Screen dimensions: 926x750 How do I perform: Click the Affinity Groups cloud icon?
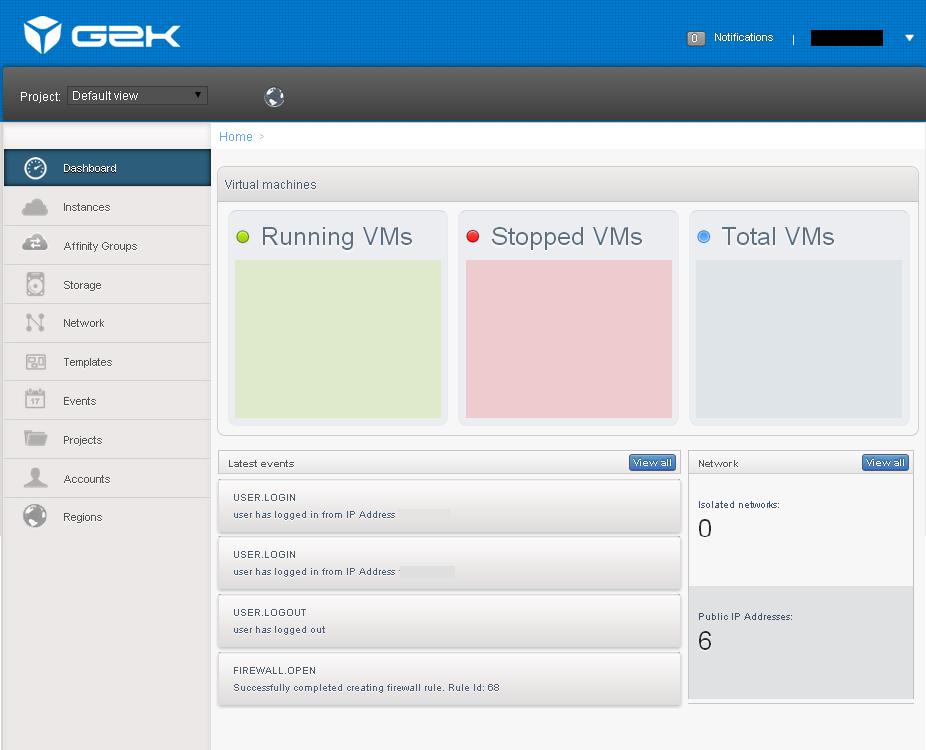coord(35,245)
